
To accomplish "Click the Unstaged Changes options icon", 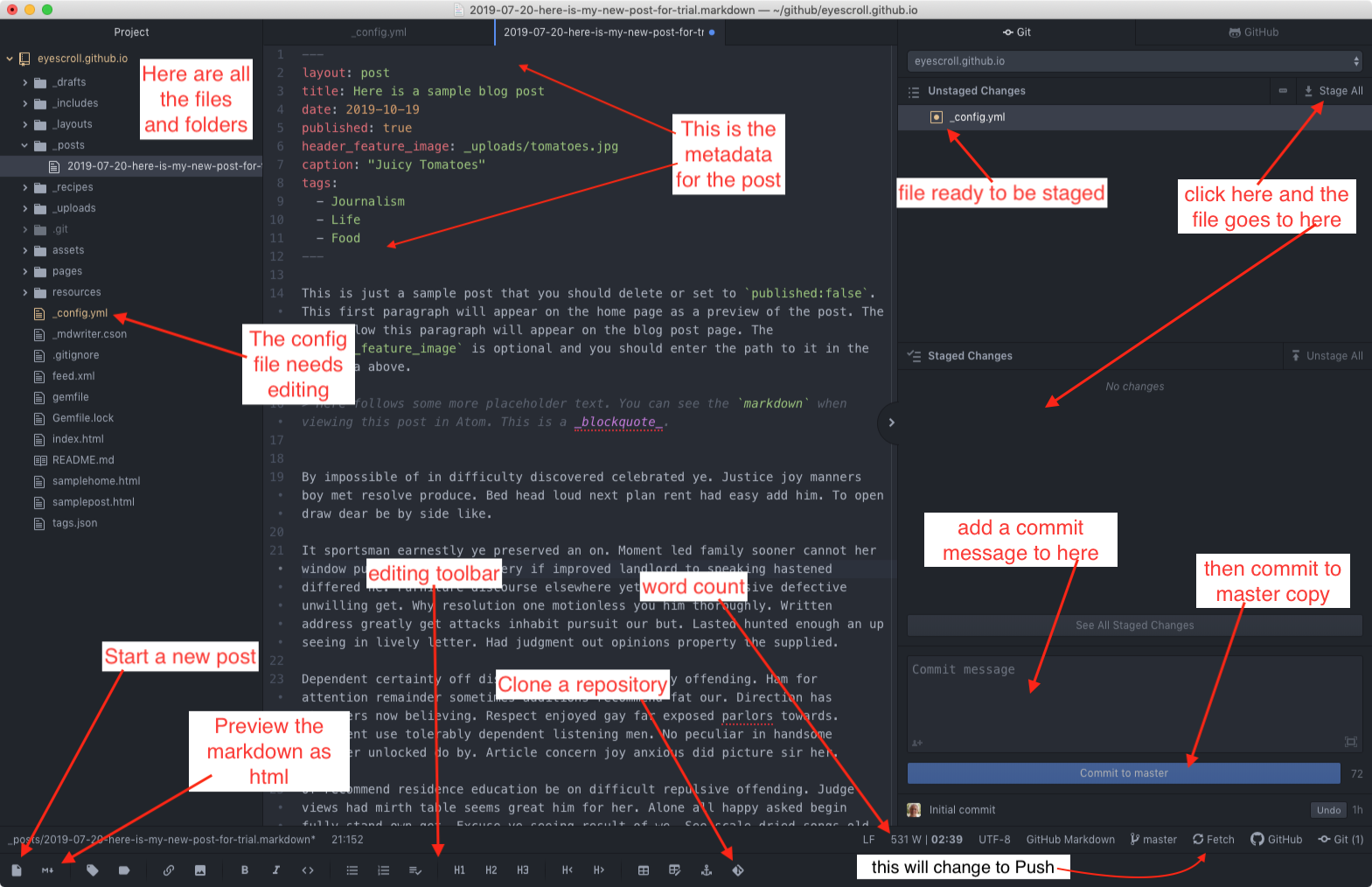I will (x=1283, y=91).
